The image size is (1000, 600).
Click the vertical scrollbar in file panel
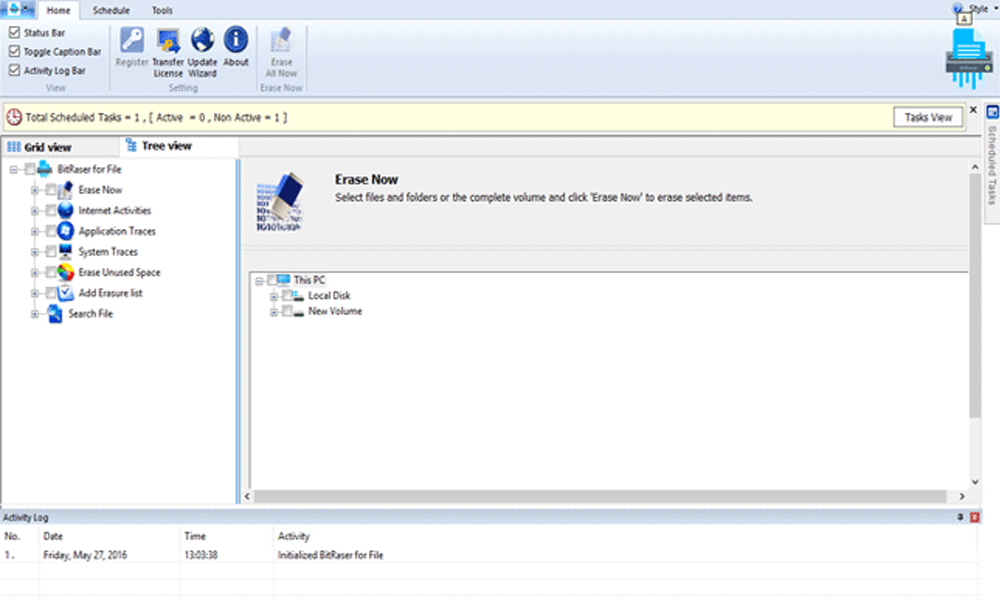[974, 296]
